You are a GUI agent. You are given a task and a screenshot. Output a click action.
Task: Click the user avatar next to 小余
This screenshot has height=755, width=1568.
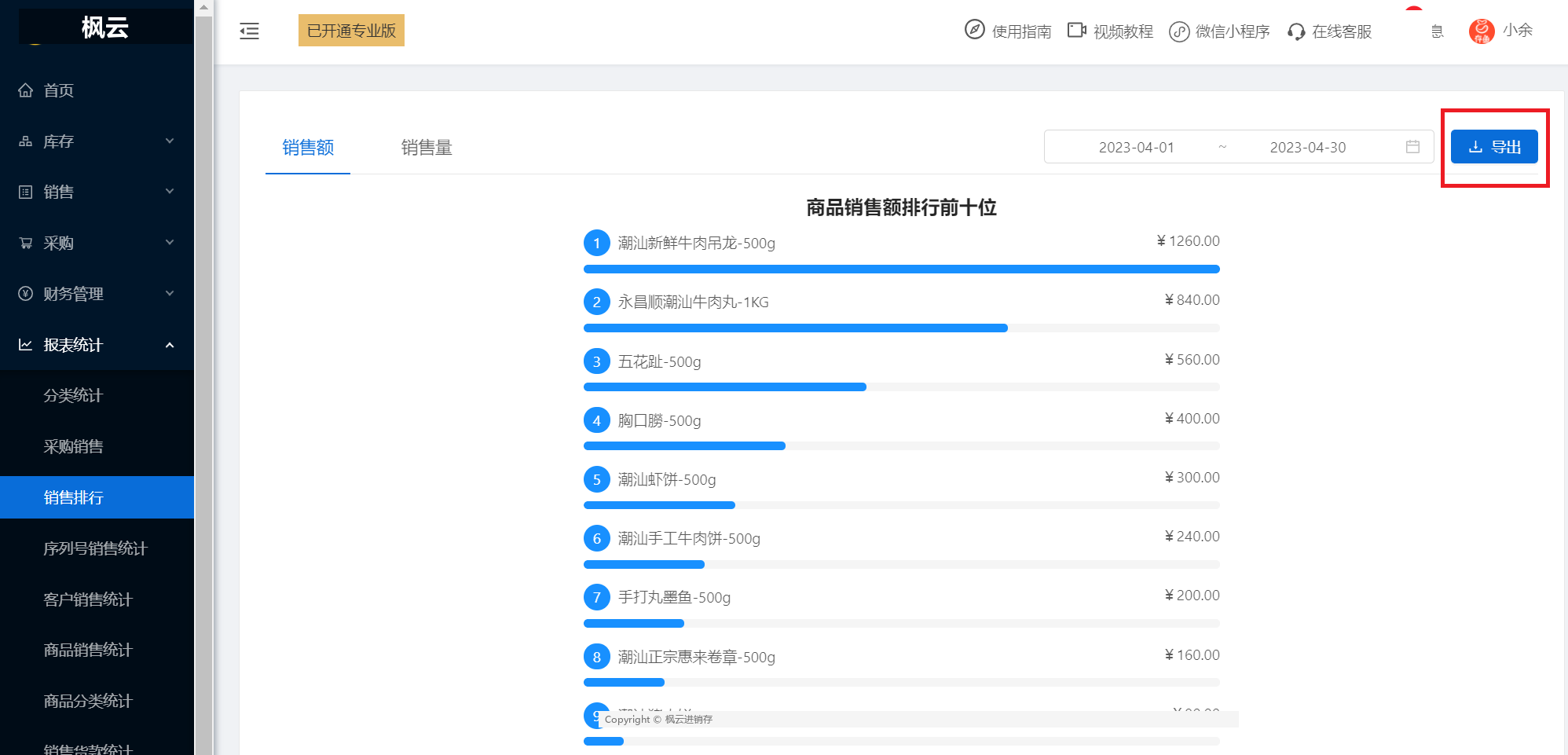pos(1482,31)
